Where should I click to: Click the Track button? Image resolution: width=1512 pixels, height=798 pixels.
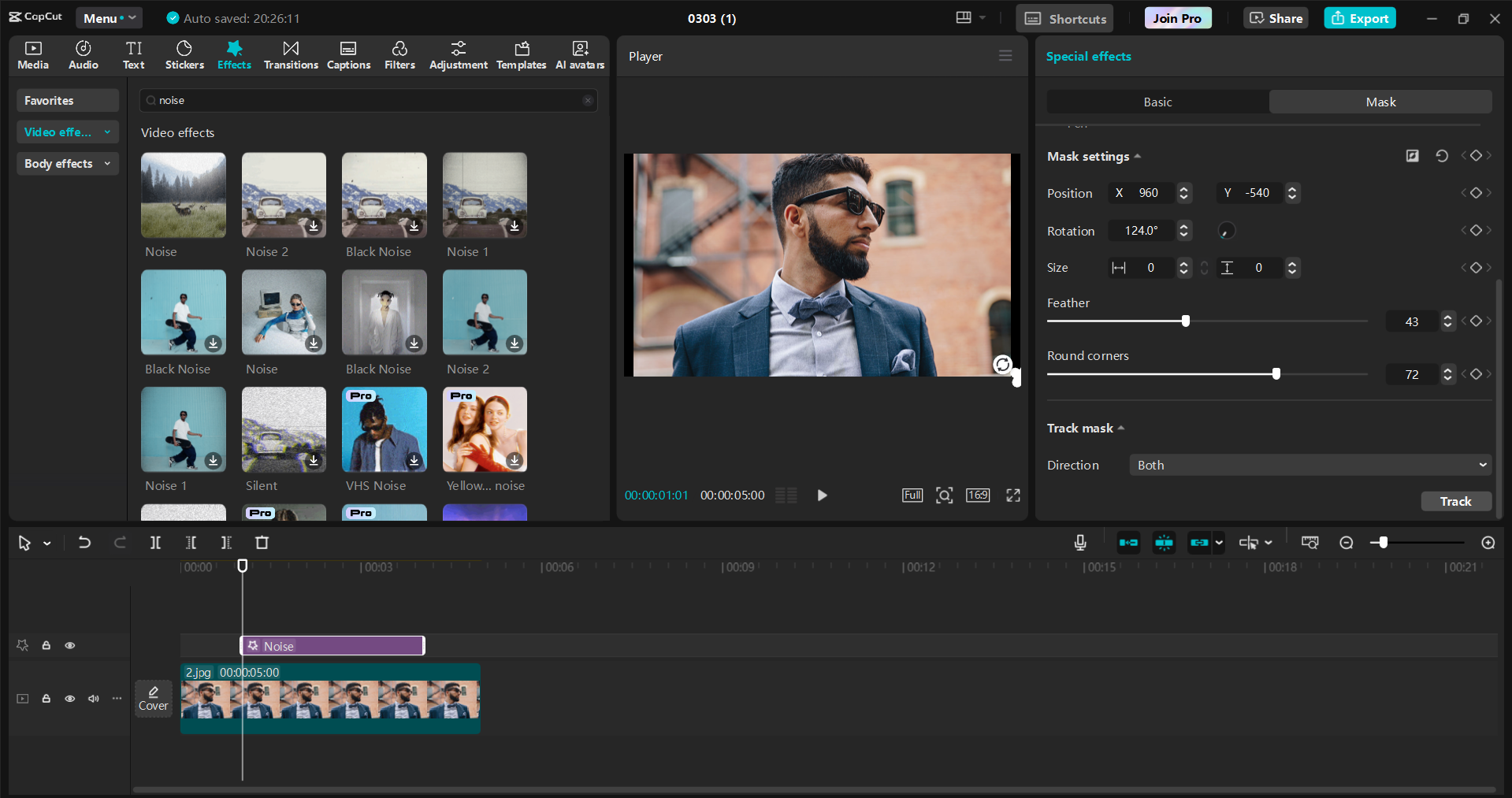pos(1455,501)
